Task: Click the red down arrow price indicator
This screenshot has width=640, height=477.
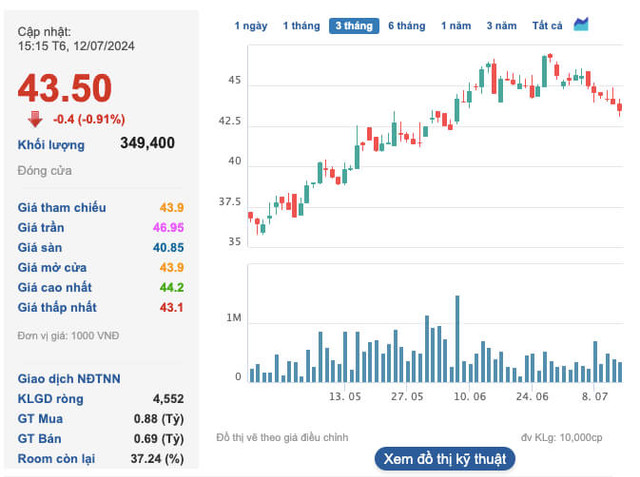Action: point(35,119)
